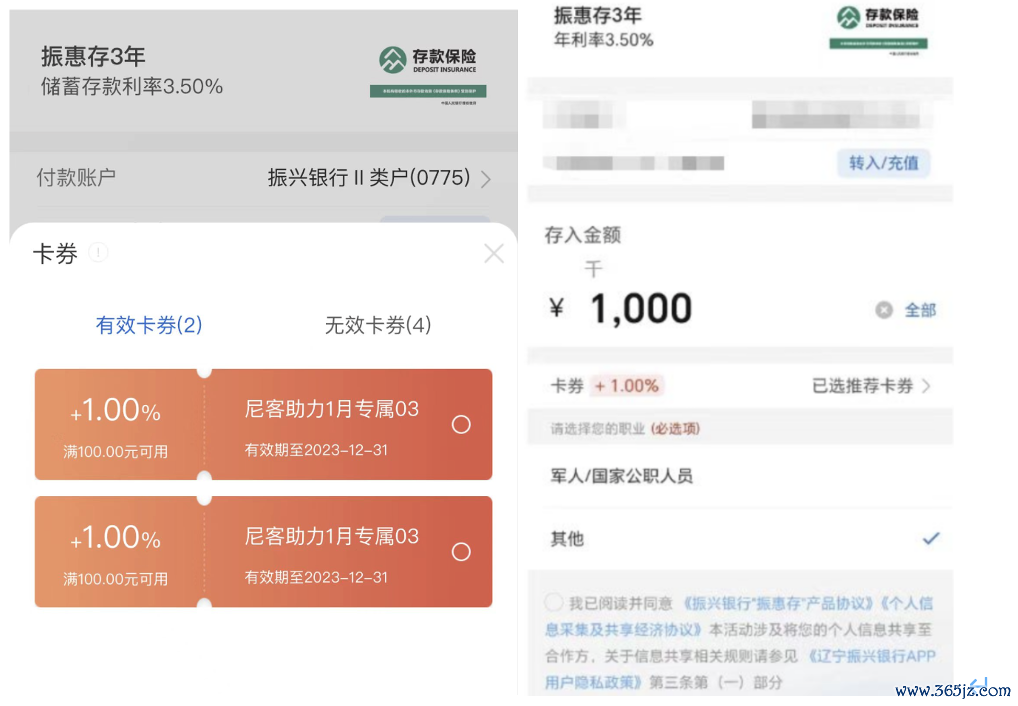
Task: Choose 军人/国家公职人员 as occupation
Action: click(x=740, y=476)
